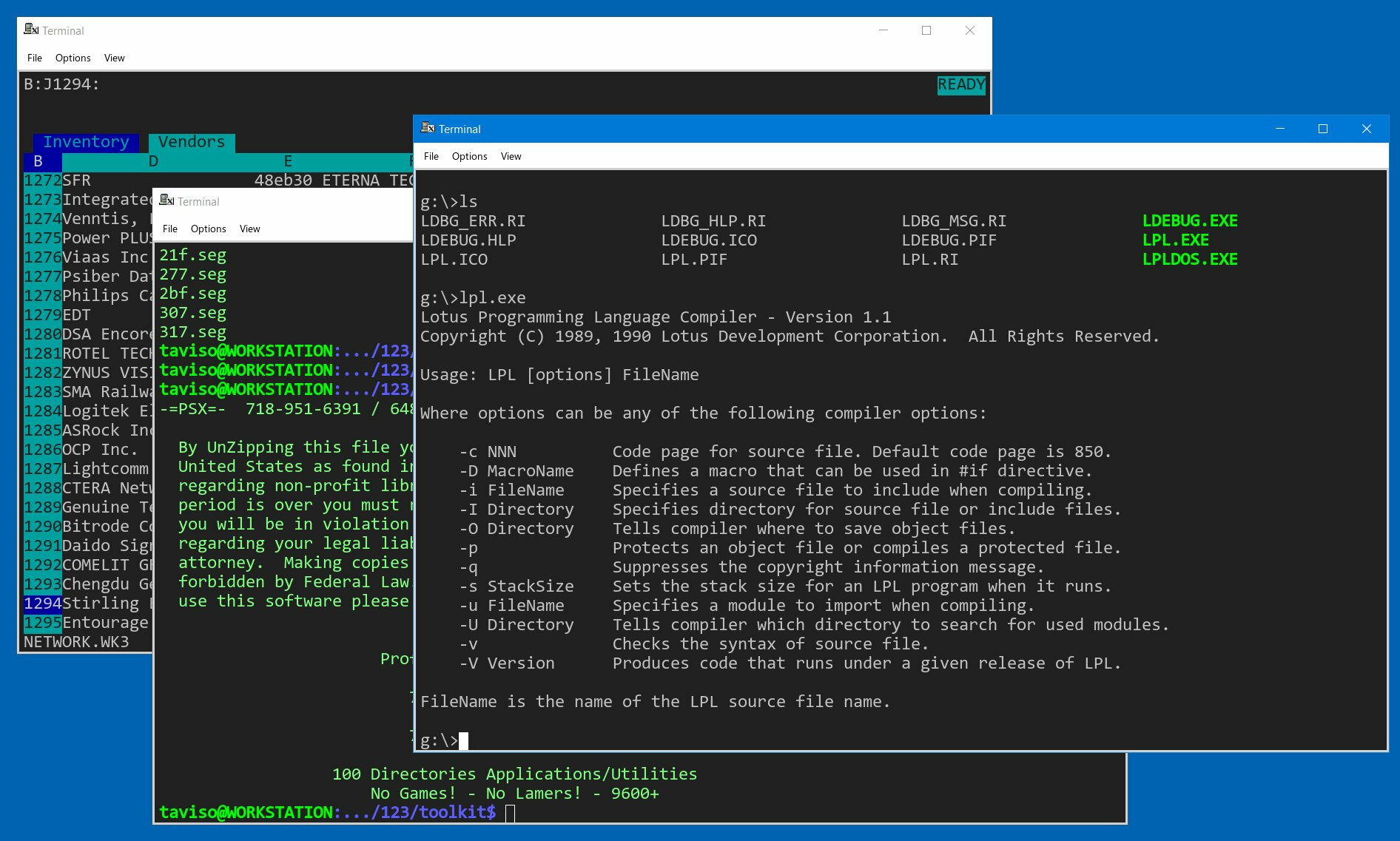This screenshot has width=1400, height=841.
Task: Click LPL.PIF file name
Action: [x=694, y=259]
